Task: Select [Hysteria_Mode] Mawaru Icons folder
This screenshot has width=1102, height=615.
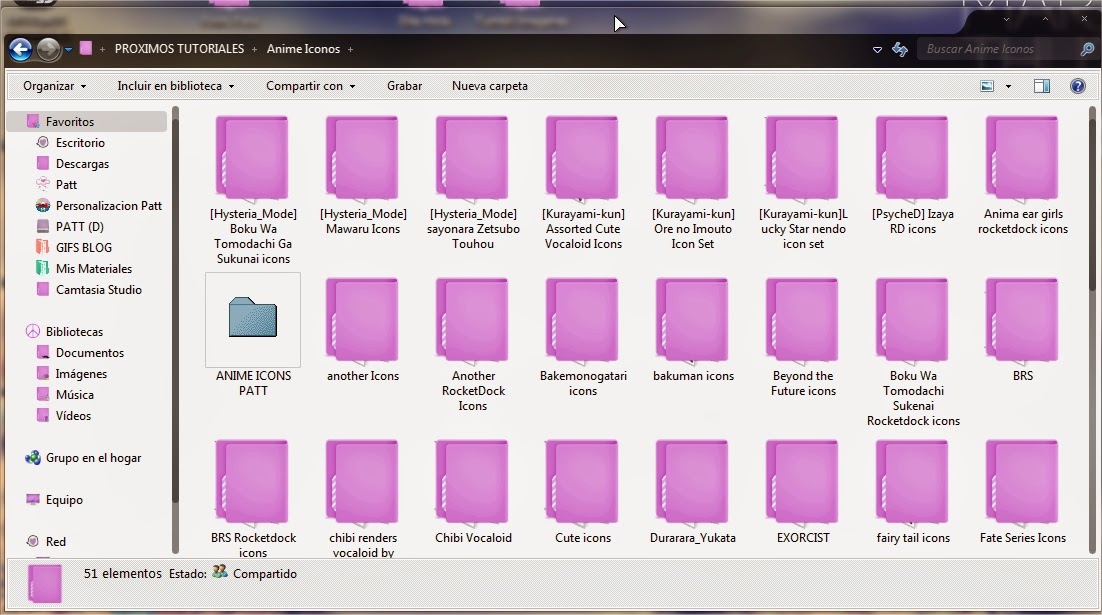Action: point(363,174)
